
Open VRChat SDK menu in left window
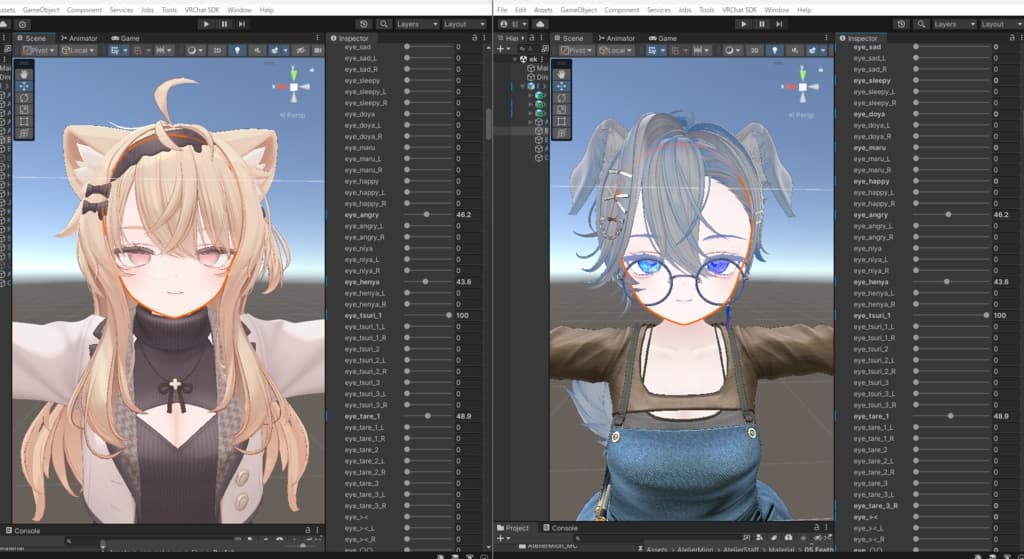(x=202, y=10)
